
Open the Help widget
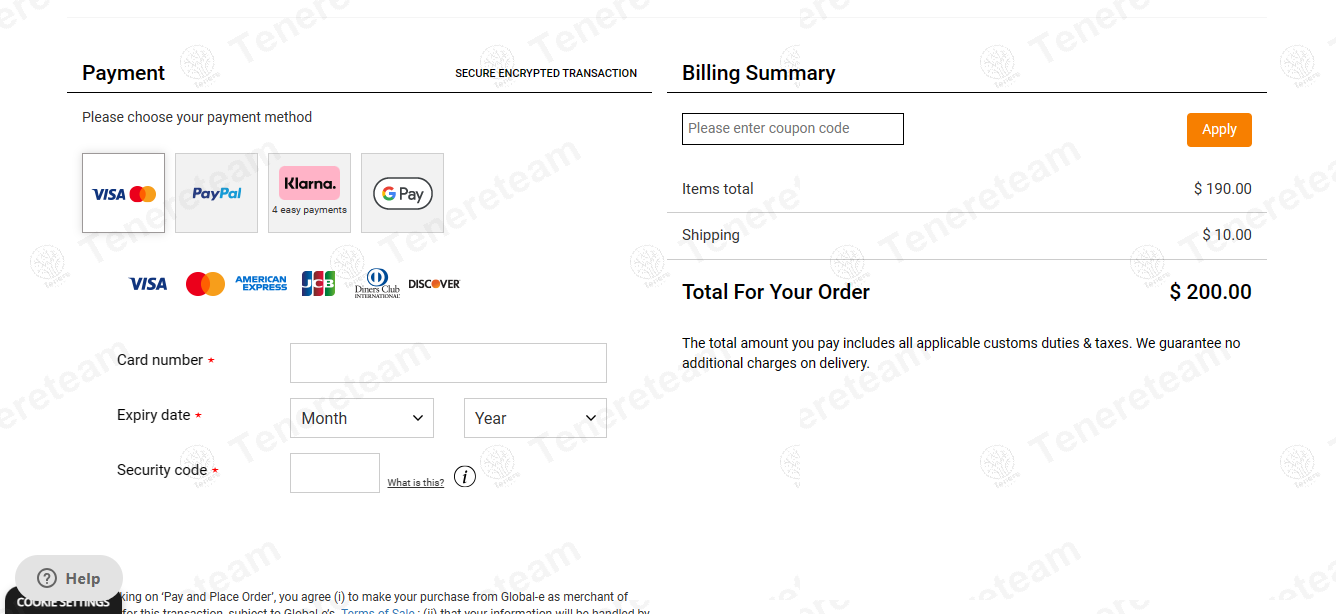69,578
